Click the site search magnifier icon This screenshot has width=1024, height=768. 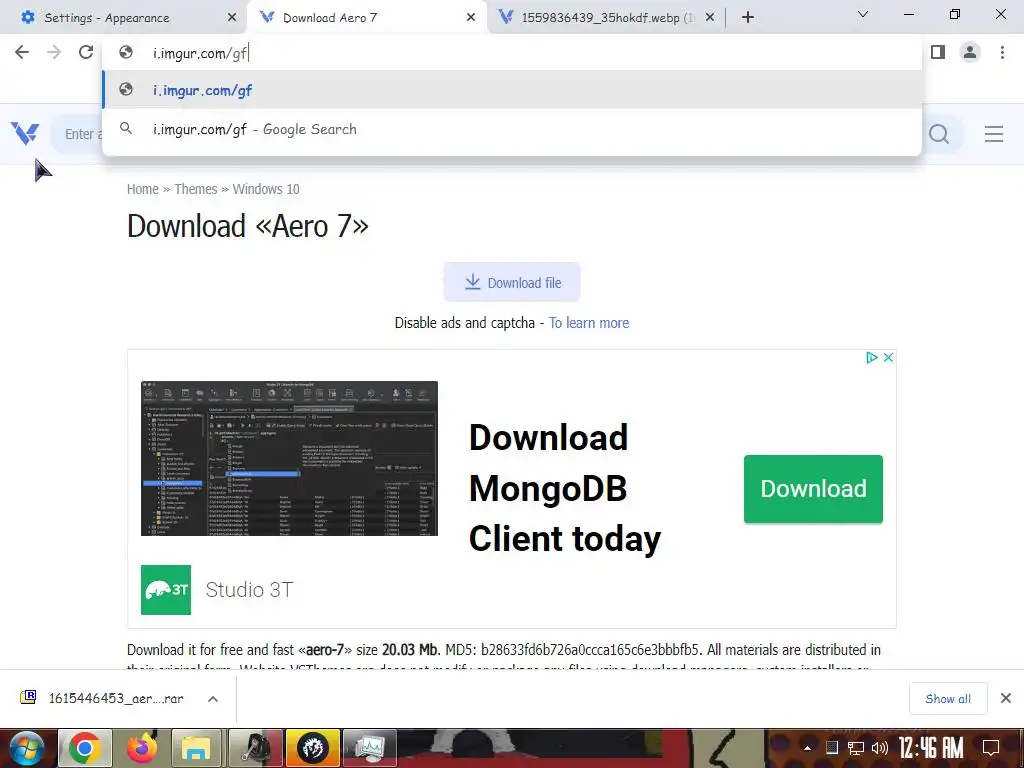[938, 134]
